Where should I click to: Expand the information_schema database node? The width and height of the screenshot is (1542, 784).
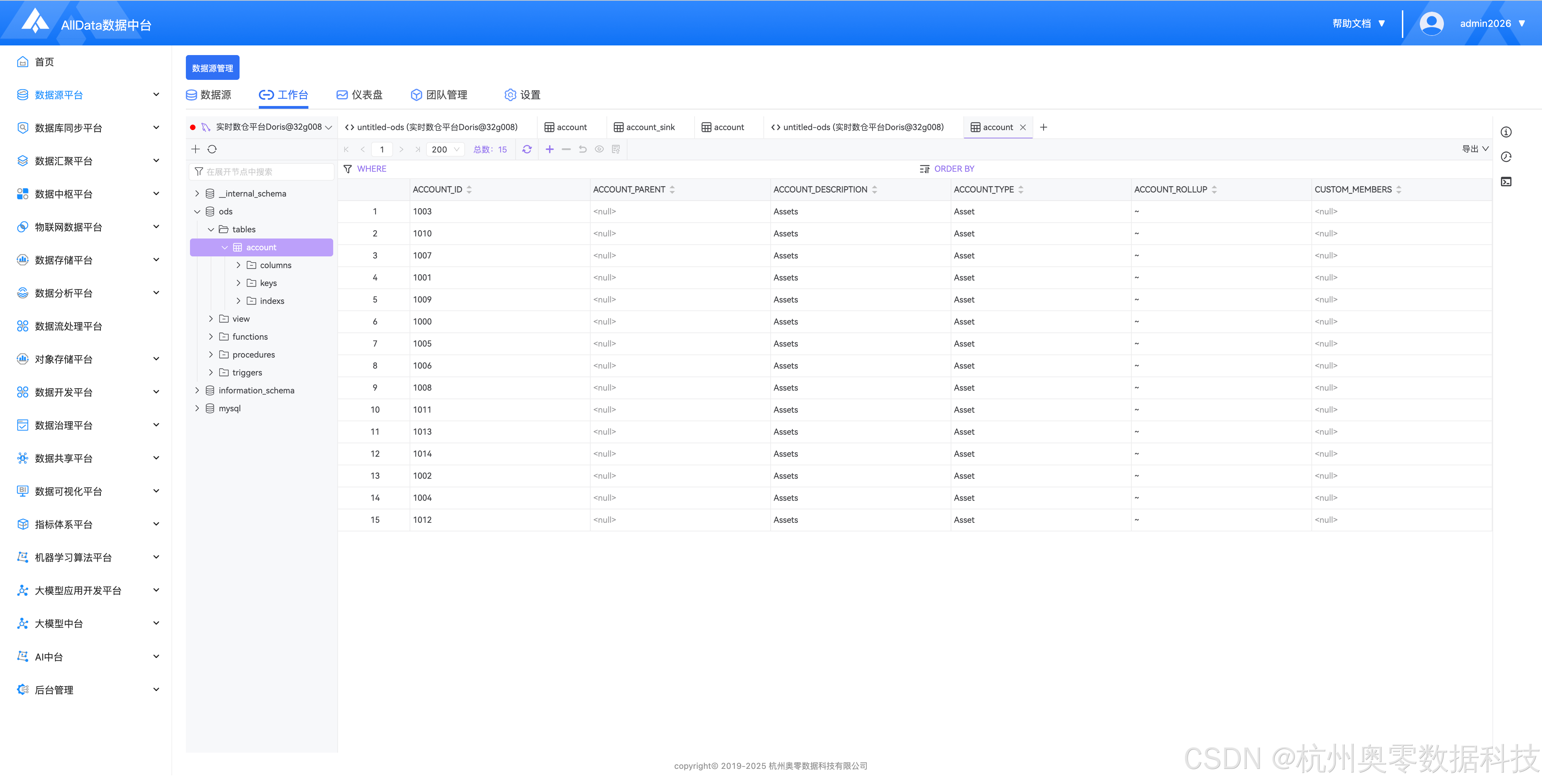(197, 391)
